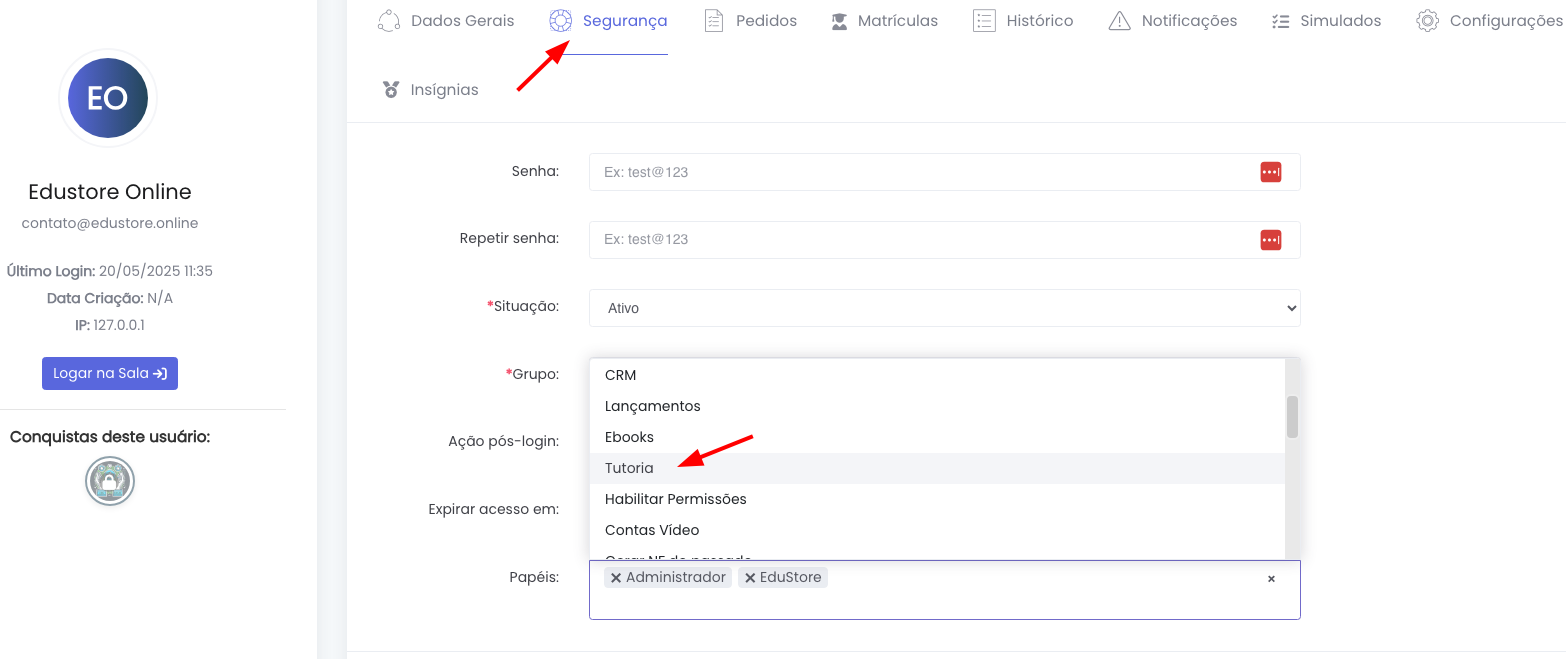The image size is (1566, 659).
Task: Remove the Administrador role tag
Action: [x=616, y=578]
